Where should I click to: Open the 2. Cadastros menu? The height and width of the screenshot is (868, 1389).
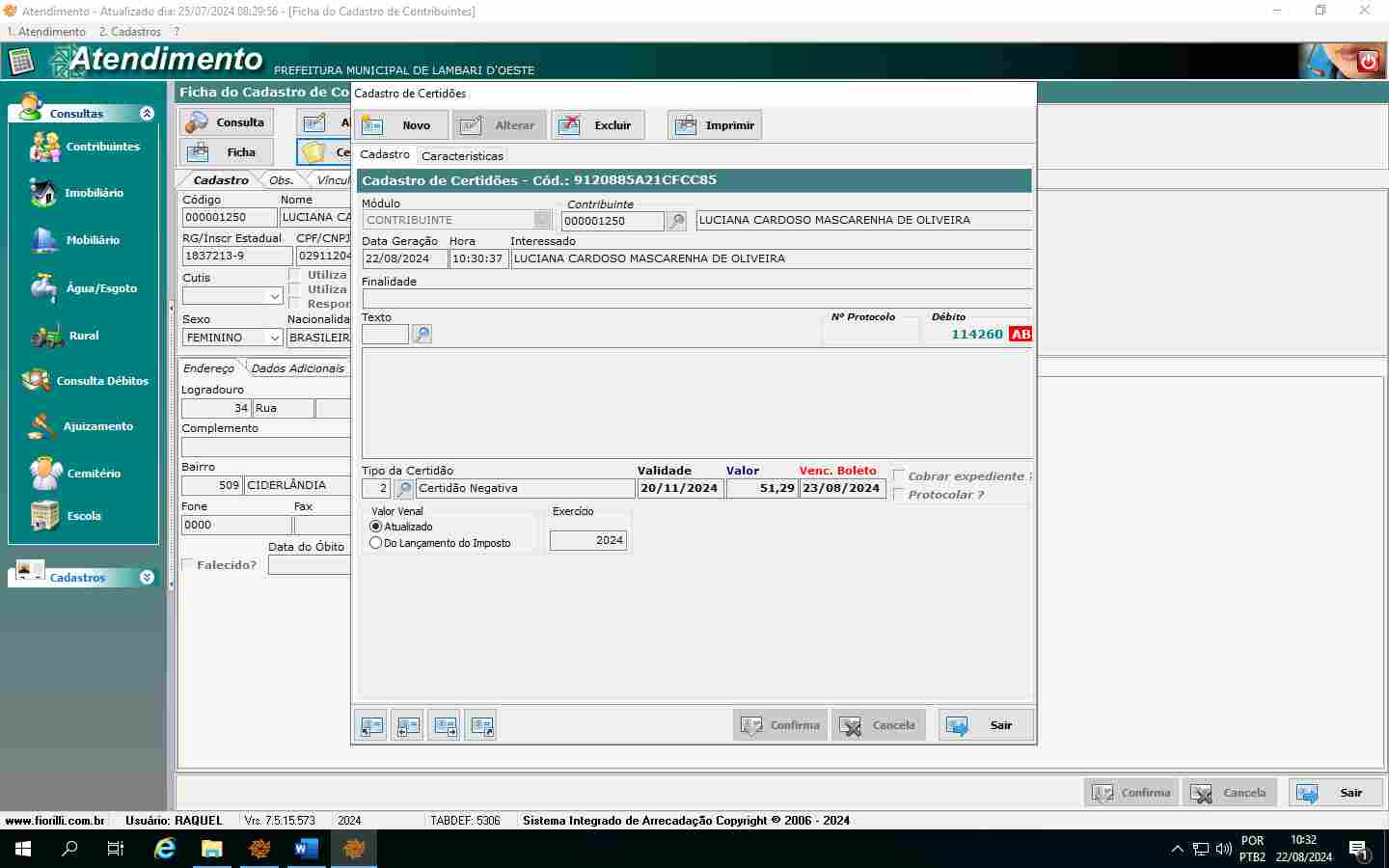click(130, 32)
